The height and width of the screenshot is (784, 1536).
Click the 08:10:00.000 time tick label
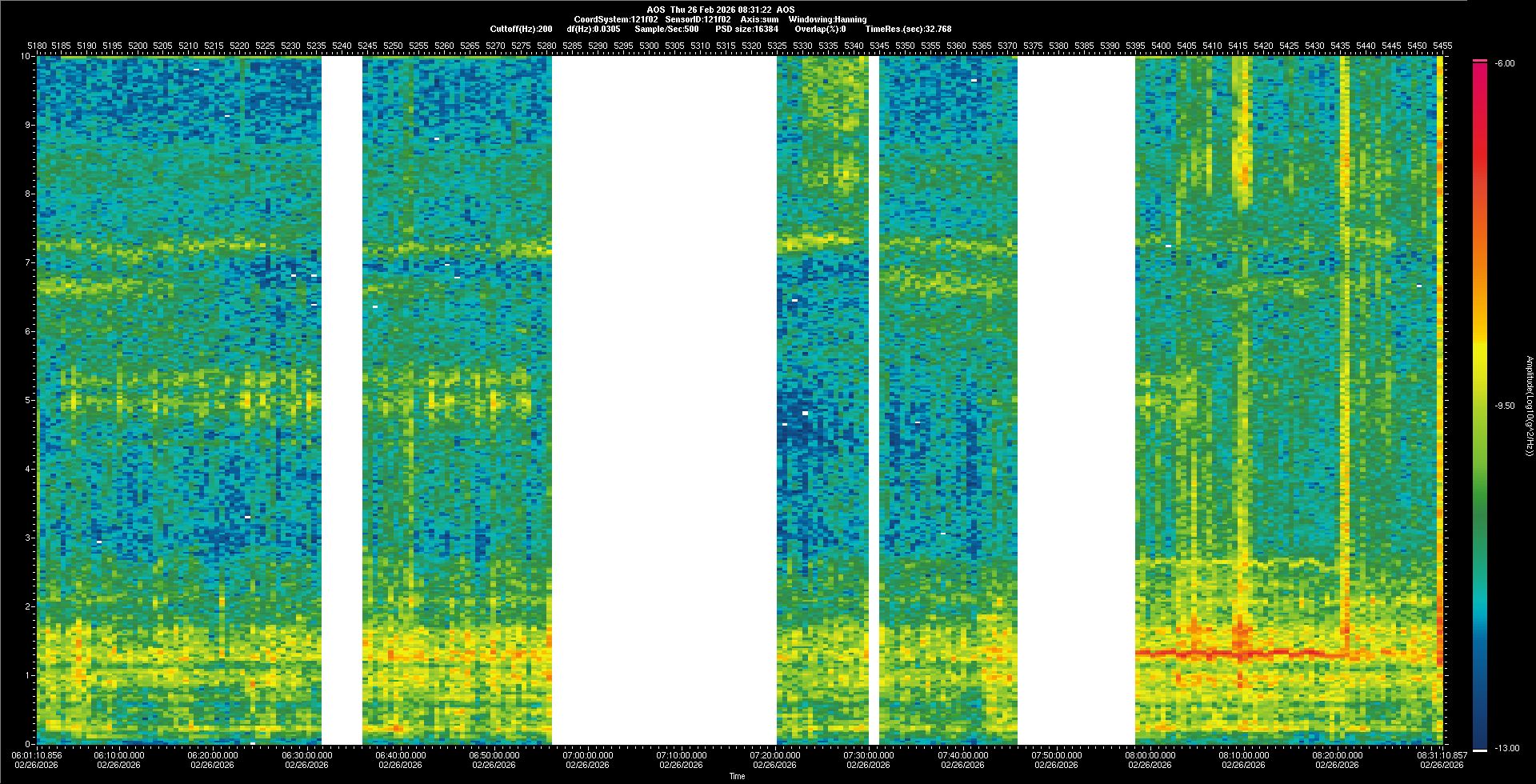[x=1243, y=754]
